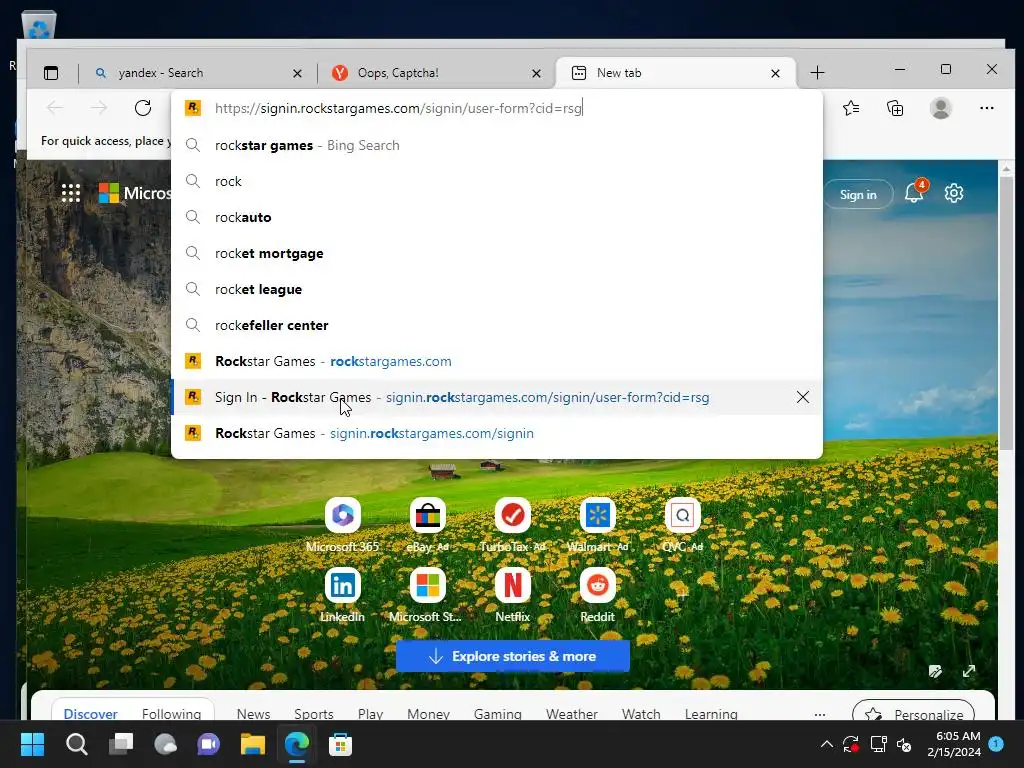This screenshot has height=768, width=1024.
Task: Open Rockstar Games rockstargames.com suggestion
Action: 496,361
